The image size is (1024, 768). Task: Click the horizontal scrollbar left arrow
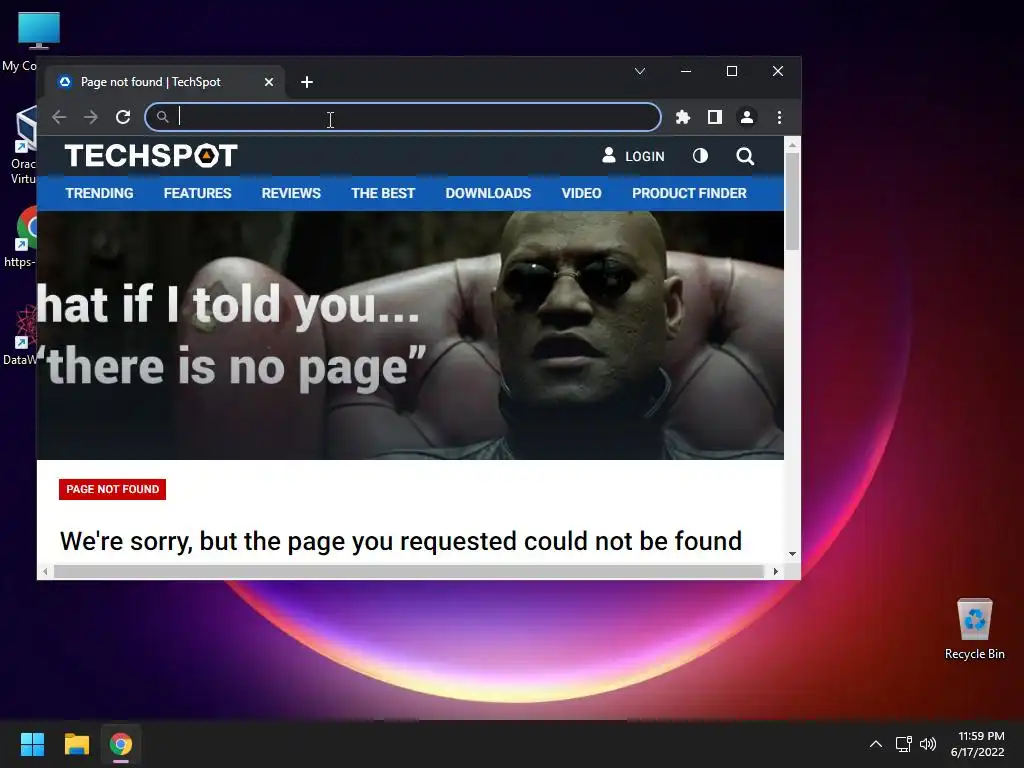pyautogui.click(x=44, y=571)
